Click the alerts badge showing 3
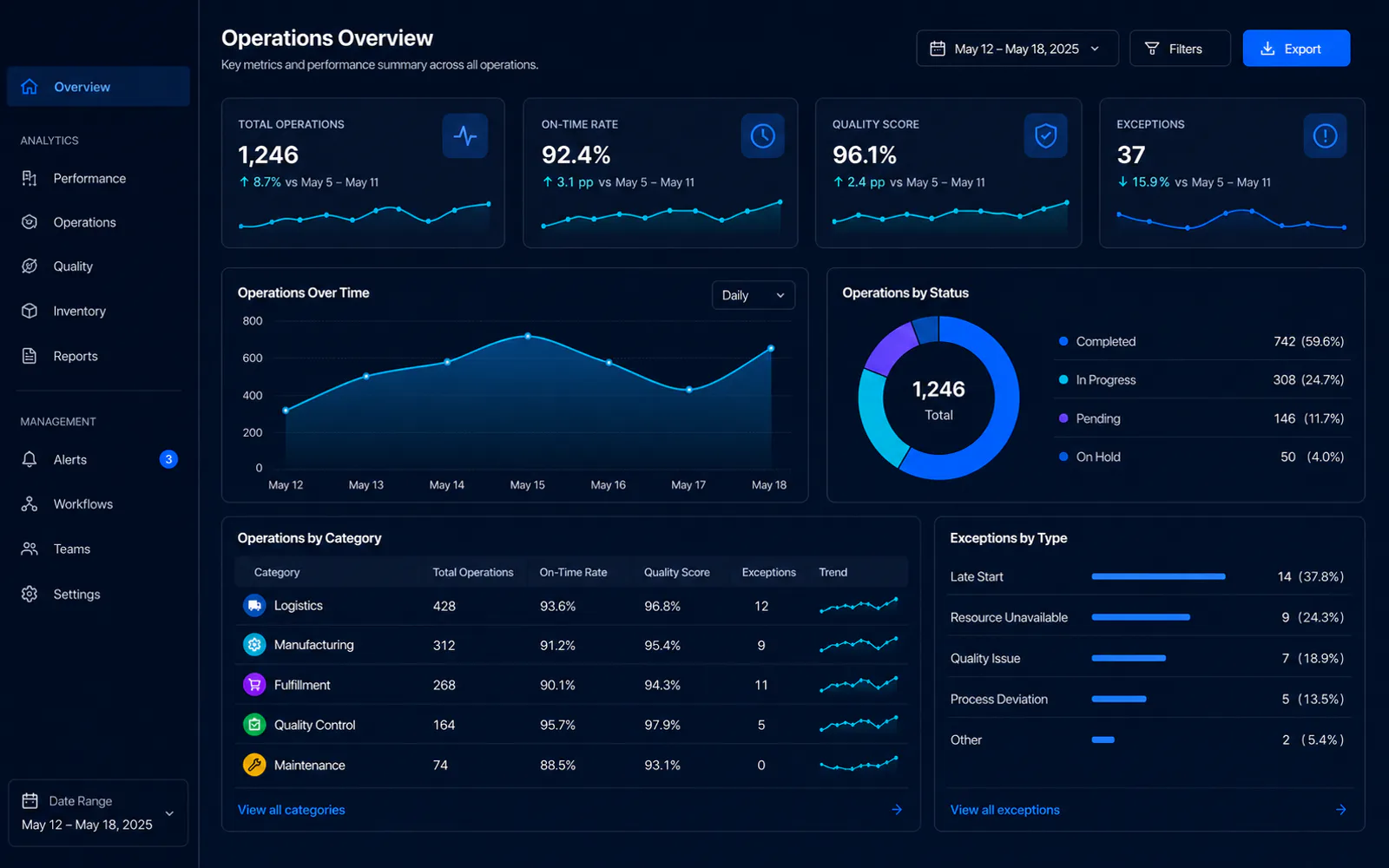Viewport: 1389px width, 868px height. click(168, 459)
